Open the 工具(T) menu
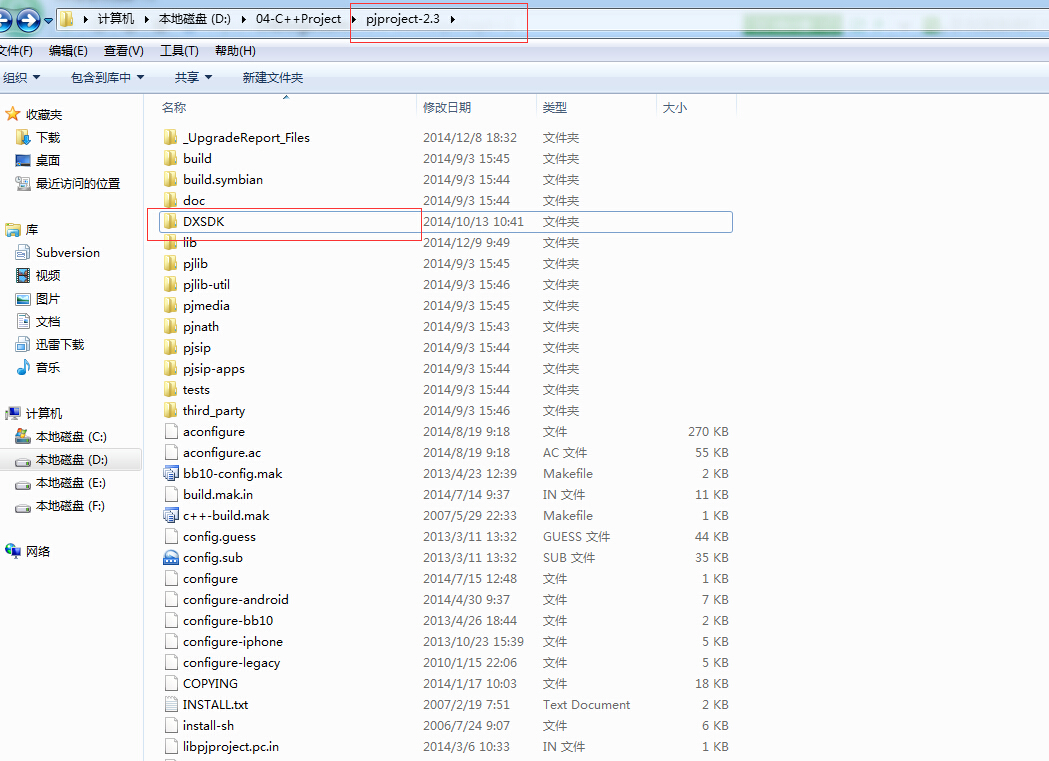The width and height of the screenshot is (1049, 761). click(x=179, y=51)
